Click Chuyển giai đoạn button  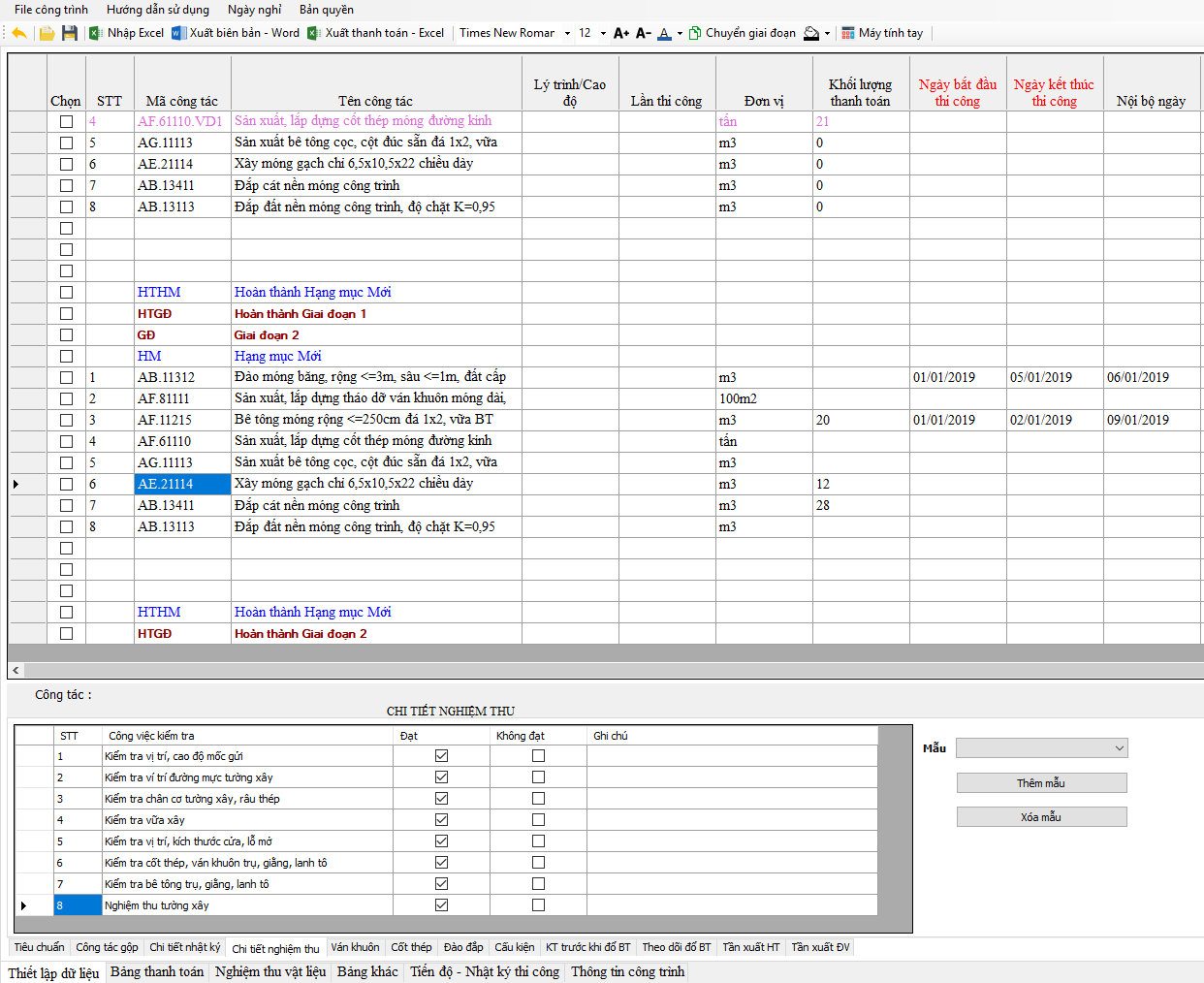pos(743,33)
